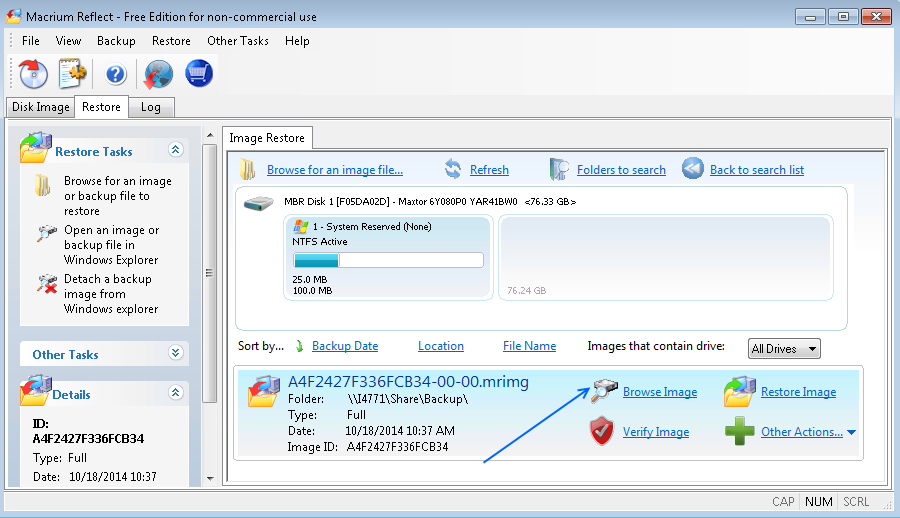Click the Refresh link
900x518 pixels.
point(489,170)
